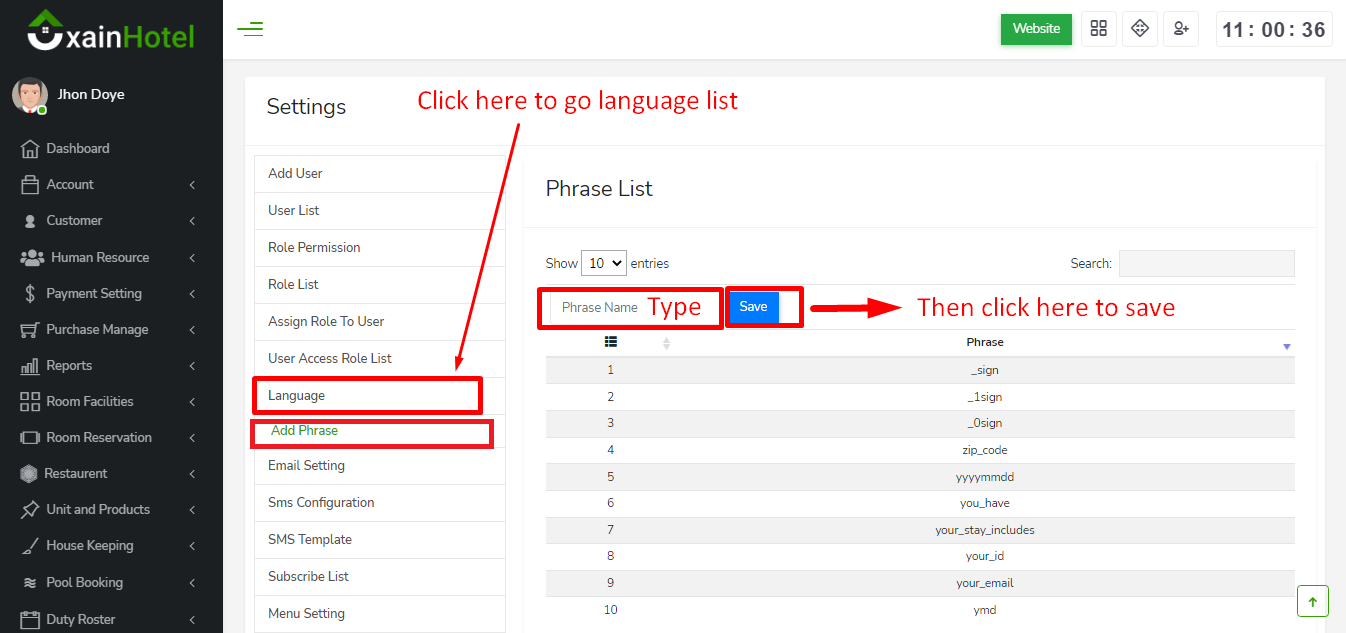Select Role Permission settings item
Screen dimensions: 1346x633
coord(314,247)
